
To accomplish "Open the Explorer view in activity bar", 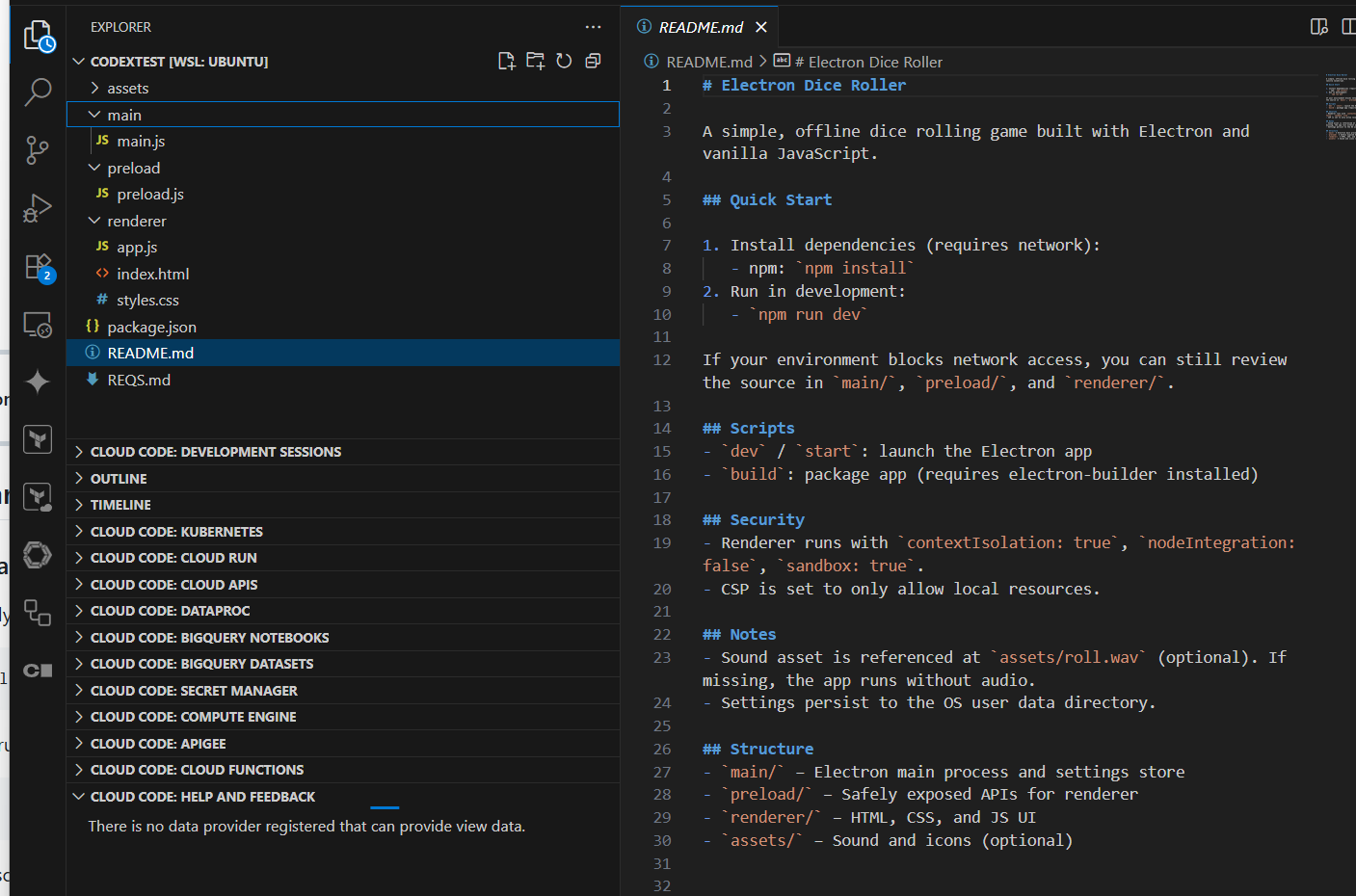I will click(x=39, y=37).
